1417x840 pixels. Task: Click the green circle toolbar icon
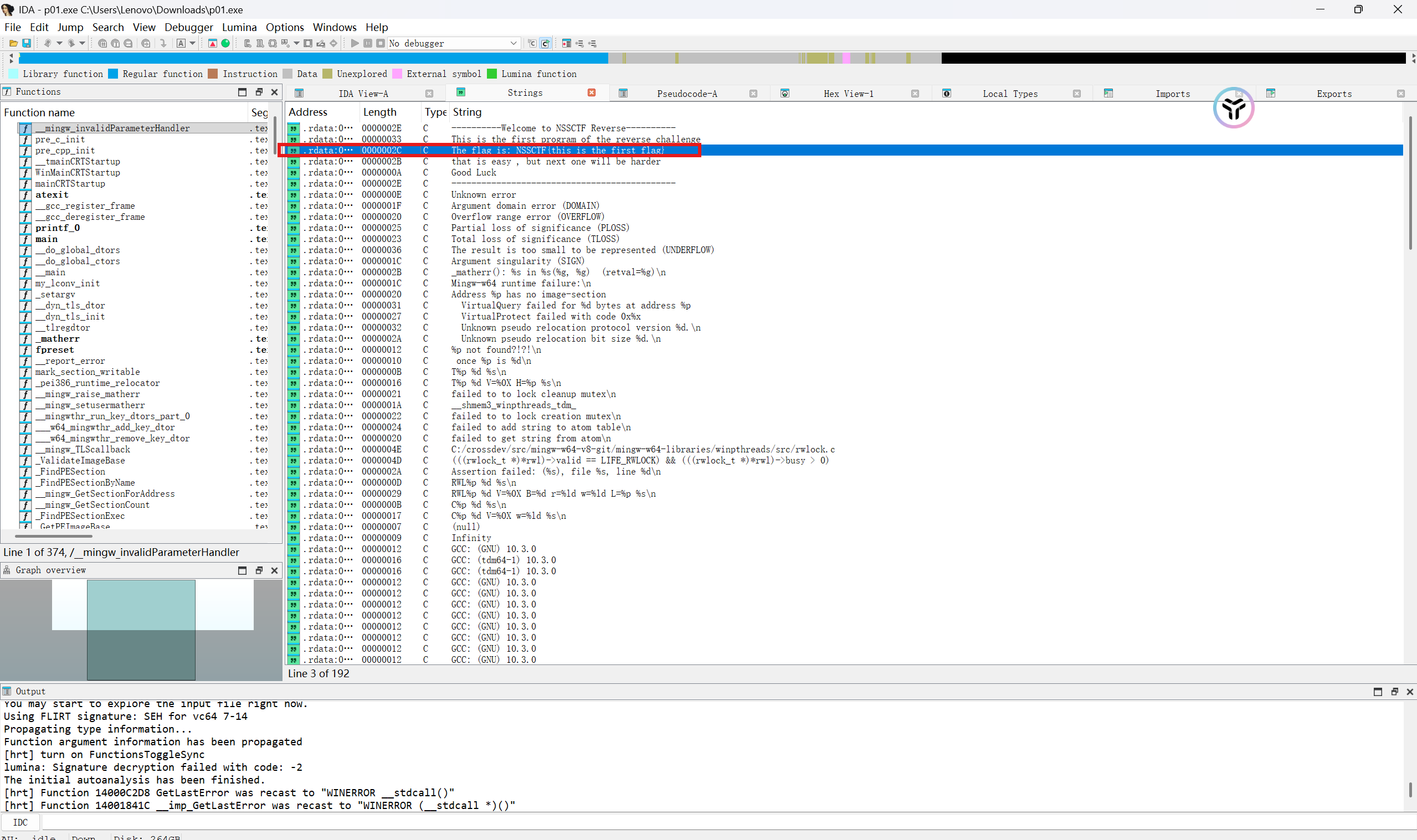click(225, 43)
